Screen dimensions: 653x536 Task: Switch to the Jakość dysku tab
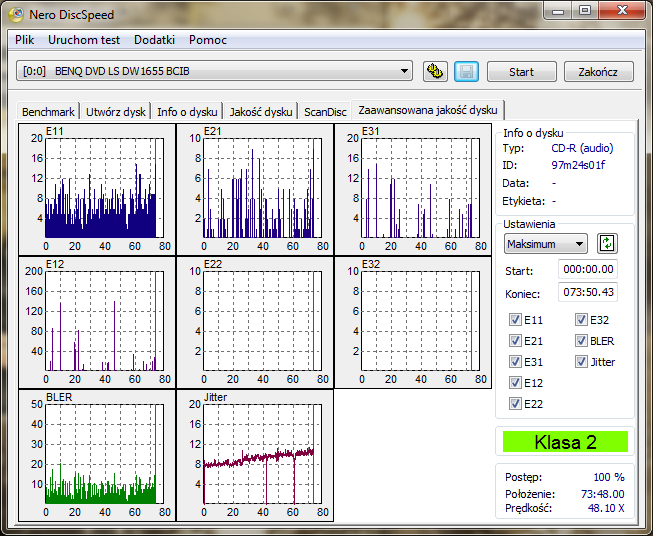tap(261, 112)
